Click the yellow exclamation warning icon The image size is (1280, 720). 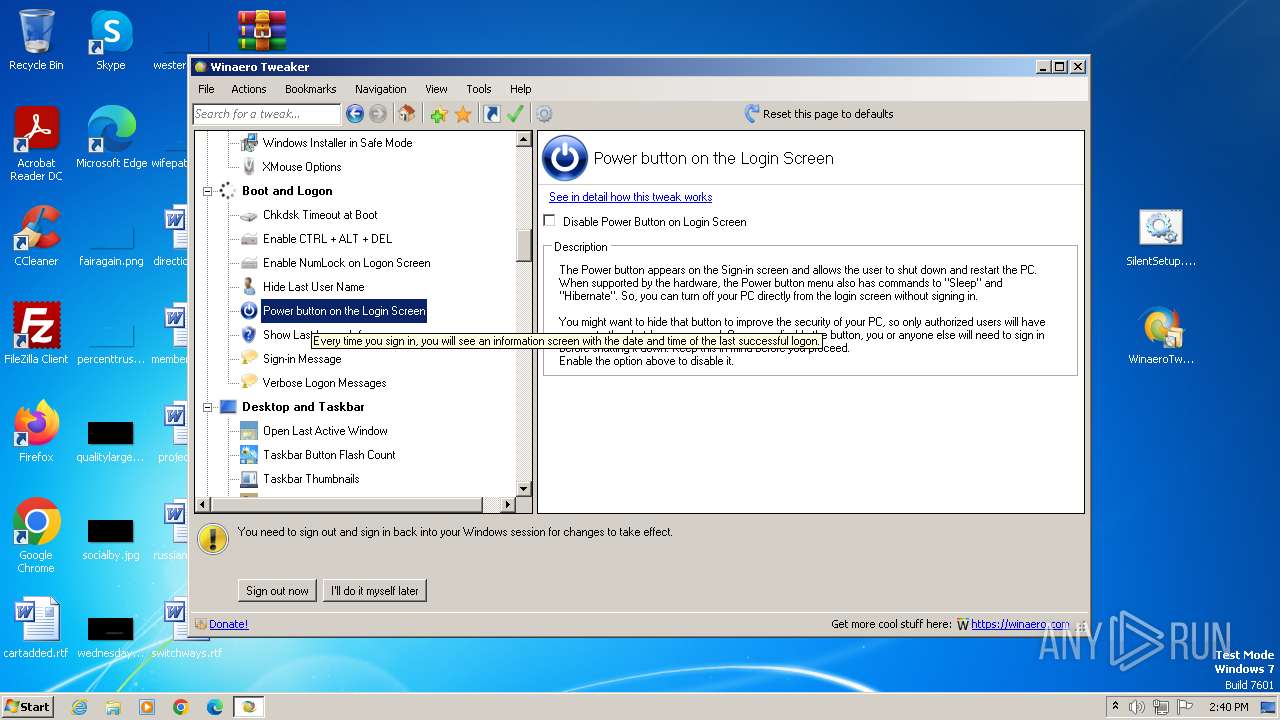click(x=213, y=538)
